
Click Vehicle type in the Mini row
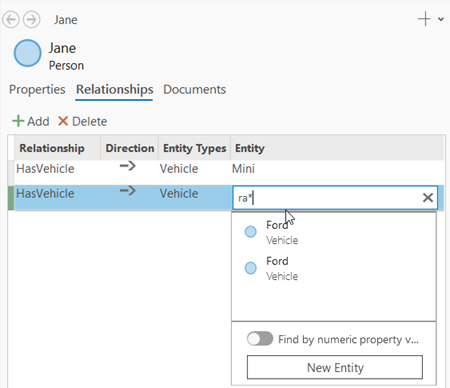pos(179,169)
